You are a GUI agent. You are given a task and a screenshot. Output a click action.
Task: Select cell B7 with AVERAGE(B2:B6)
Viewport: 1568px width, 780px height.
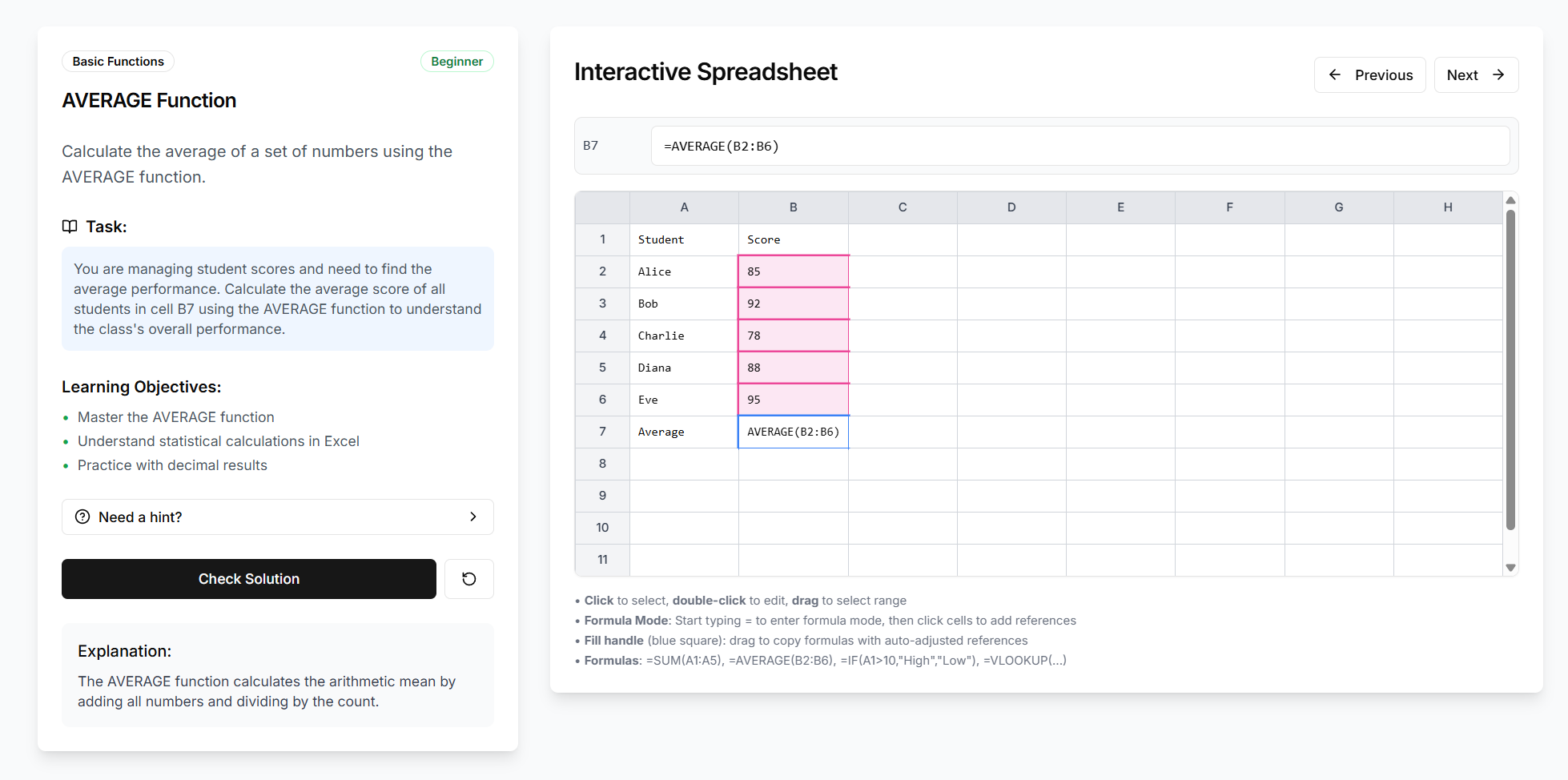tap(794, 432)
